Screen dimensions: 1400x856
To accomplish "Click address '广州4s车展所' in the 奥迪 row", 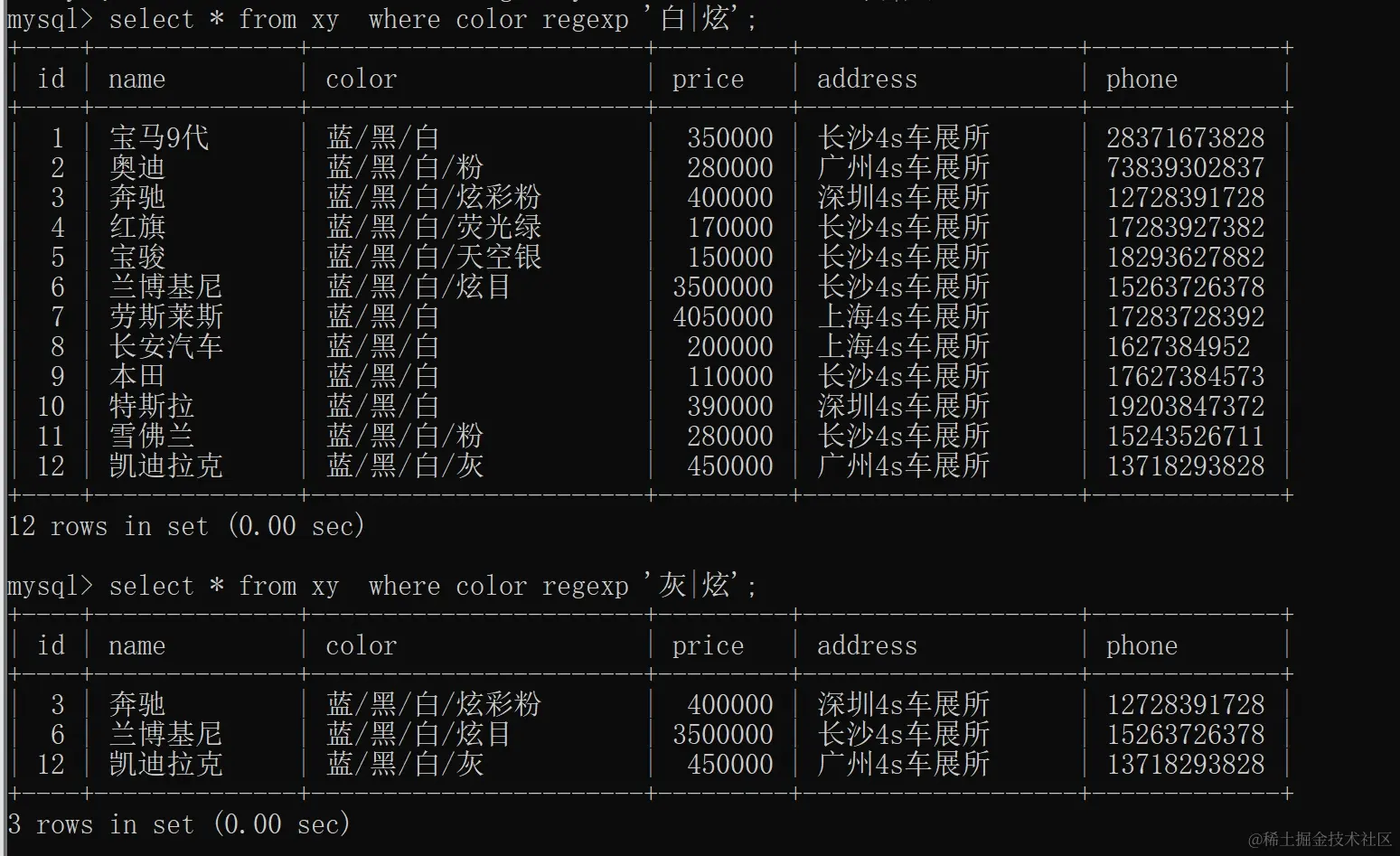I will (904, 167).
